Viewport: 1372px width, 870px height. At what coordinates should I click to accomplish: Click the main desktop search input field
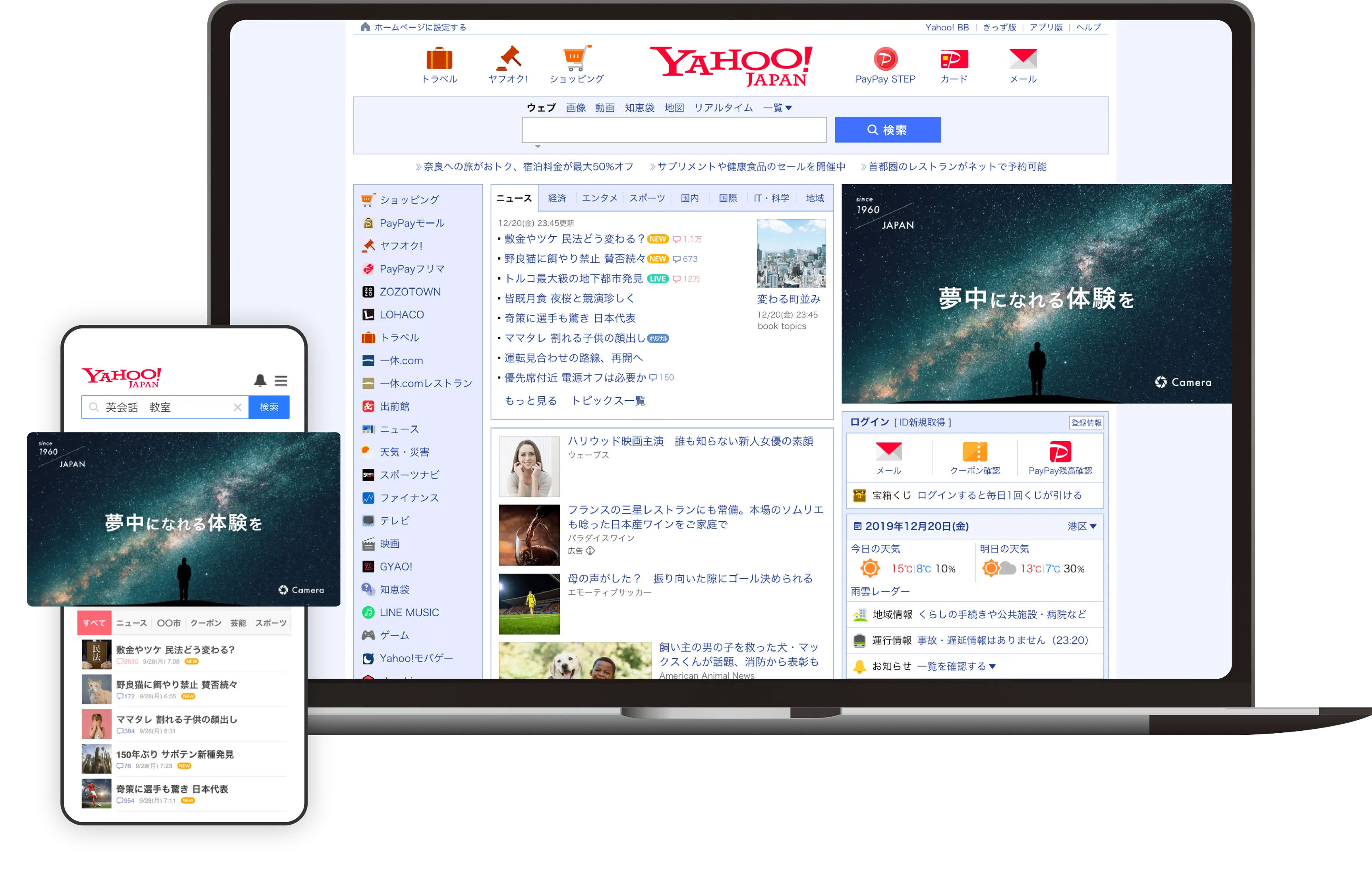click(x=674, y=130)
